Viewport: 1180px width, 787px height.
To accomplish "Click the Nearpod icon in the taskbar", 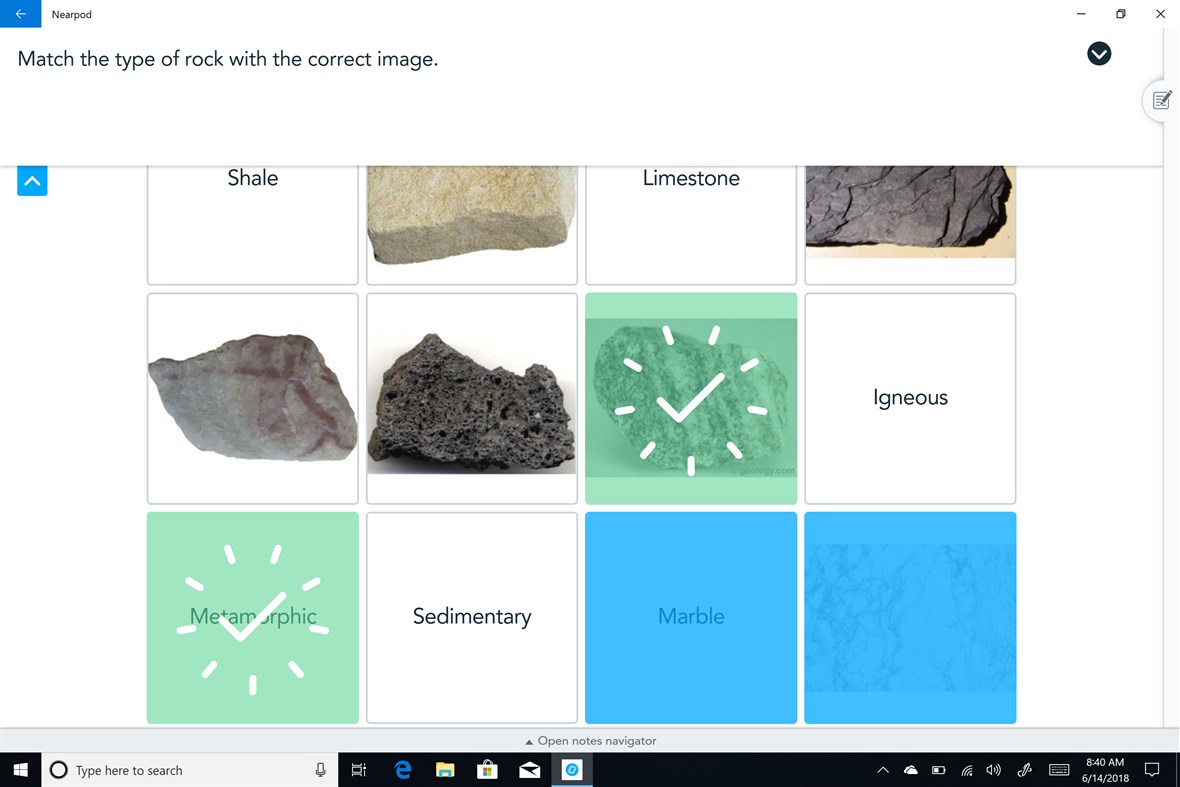I will pos(572,770).
